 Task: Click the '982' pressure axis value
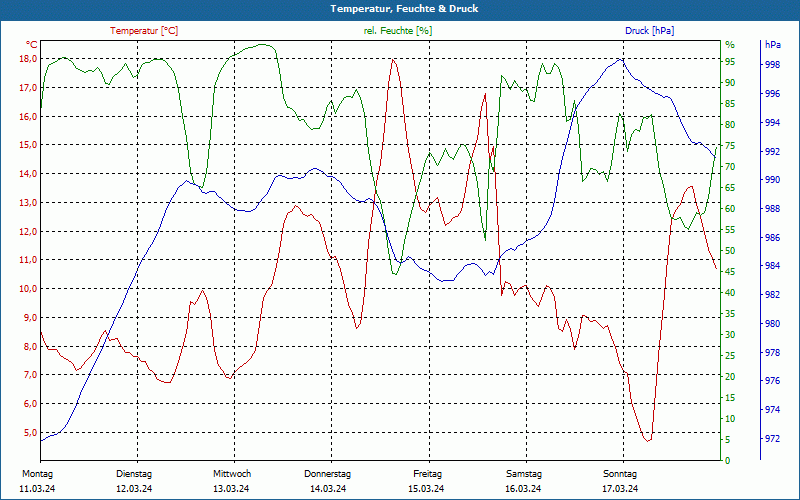click(772, 295)
